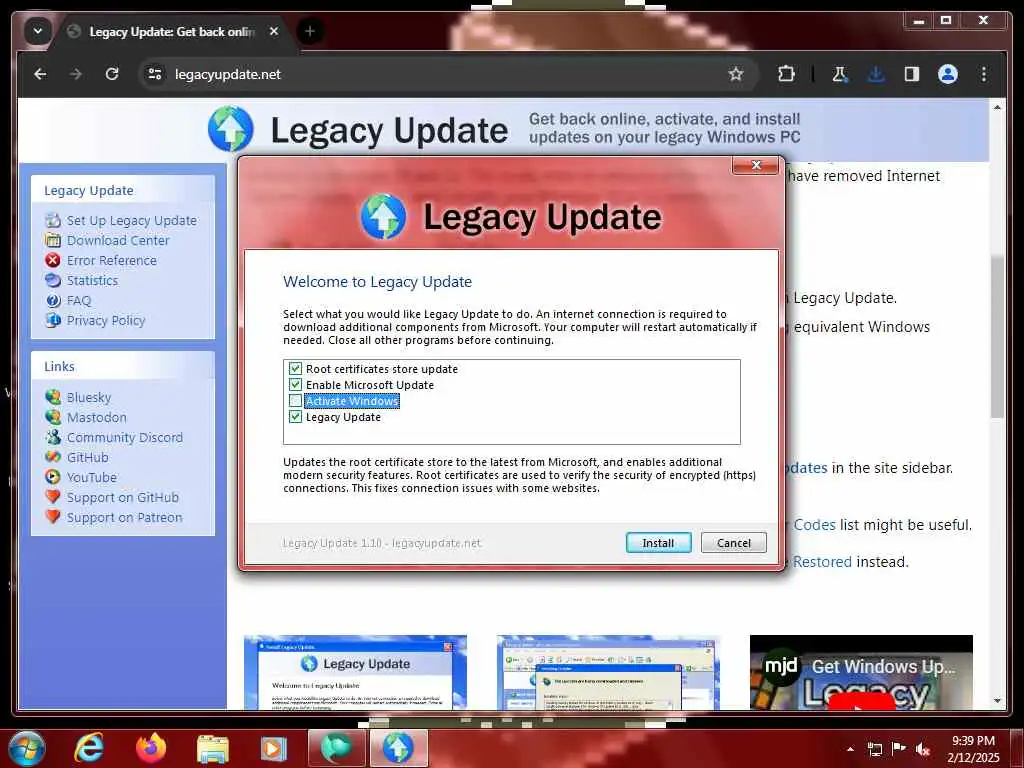
Task: Open Mastodon link in Links panel
Action: point(97,417)
